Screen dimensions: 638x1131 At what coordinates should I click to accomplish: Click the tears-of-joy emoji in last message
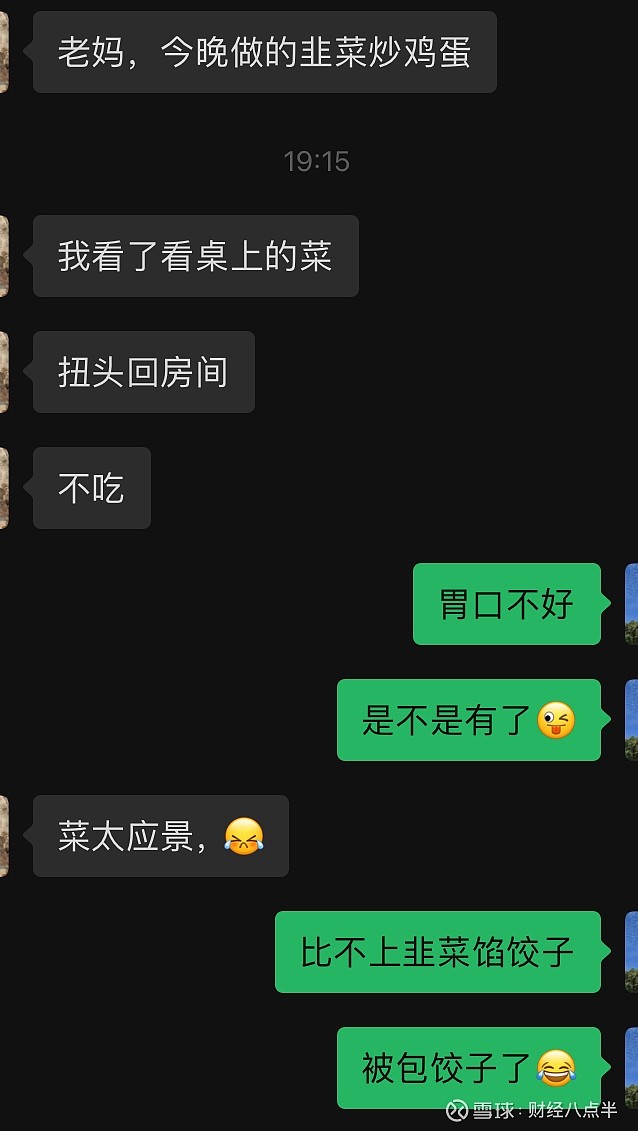[x=557, y=1068]
